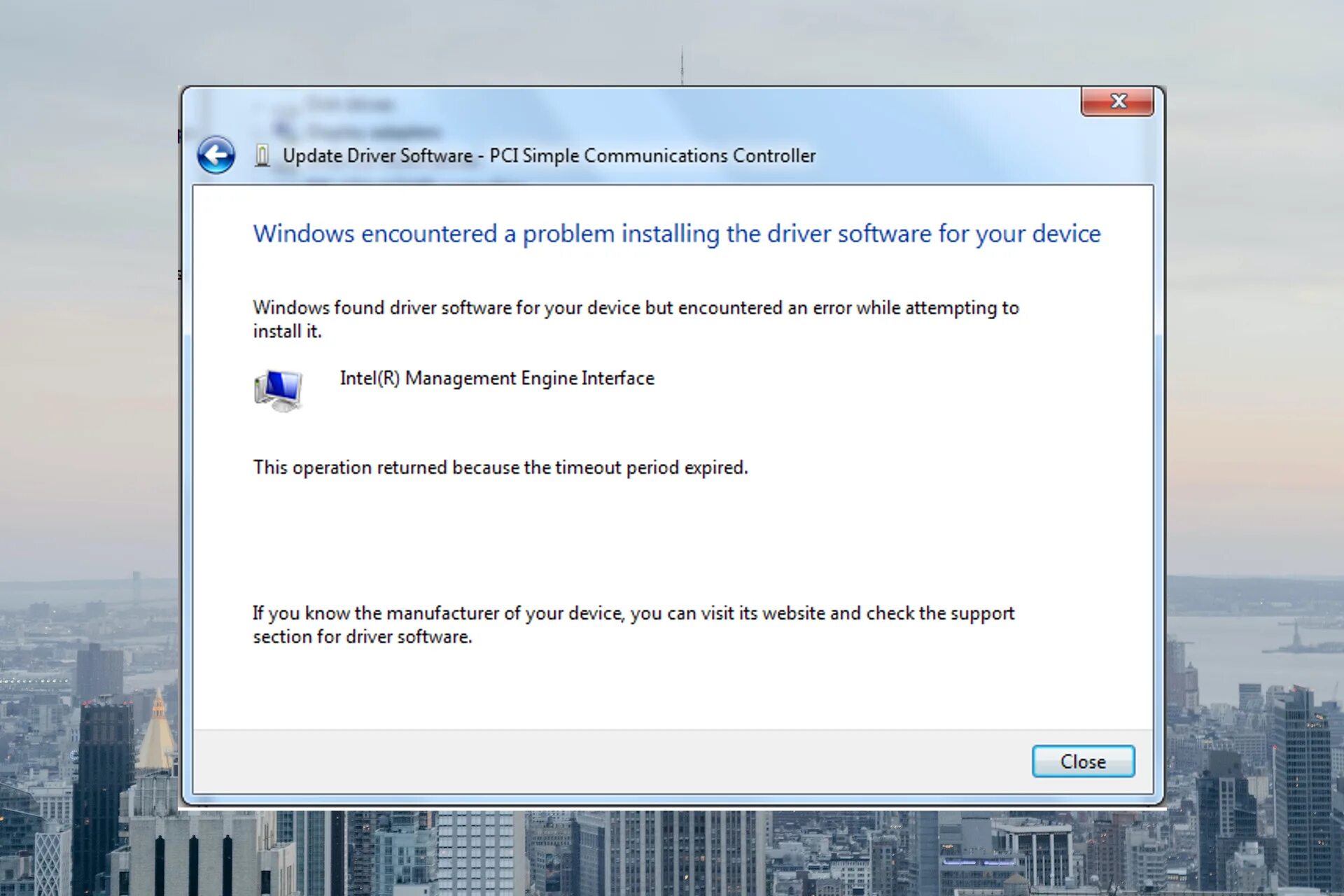Click the computer monitor device icon
1344x896 pixels.
279,390
